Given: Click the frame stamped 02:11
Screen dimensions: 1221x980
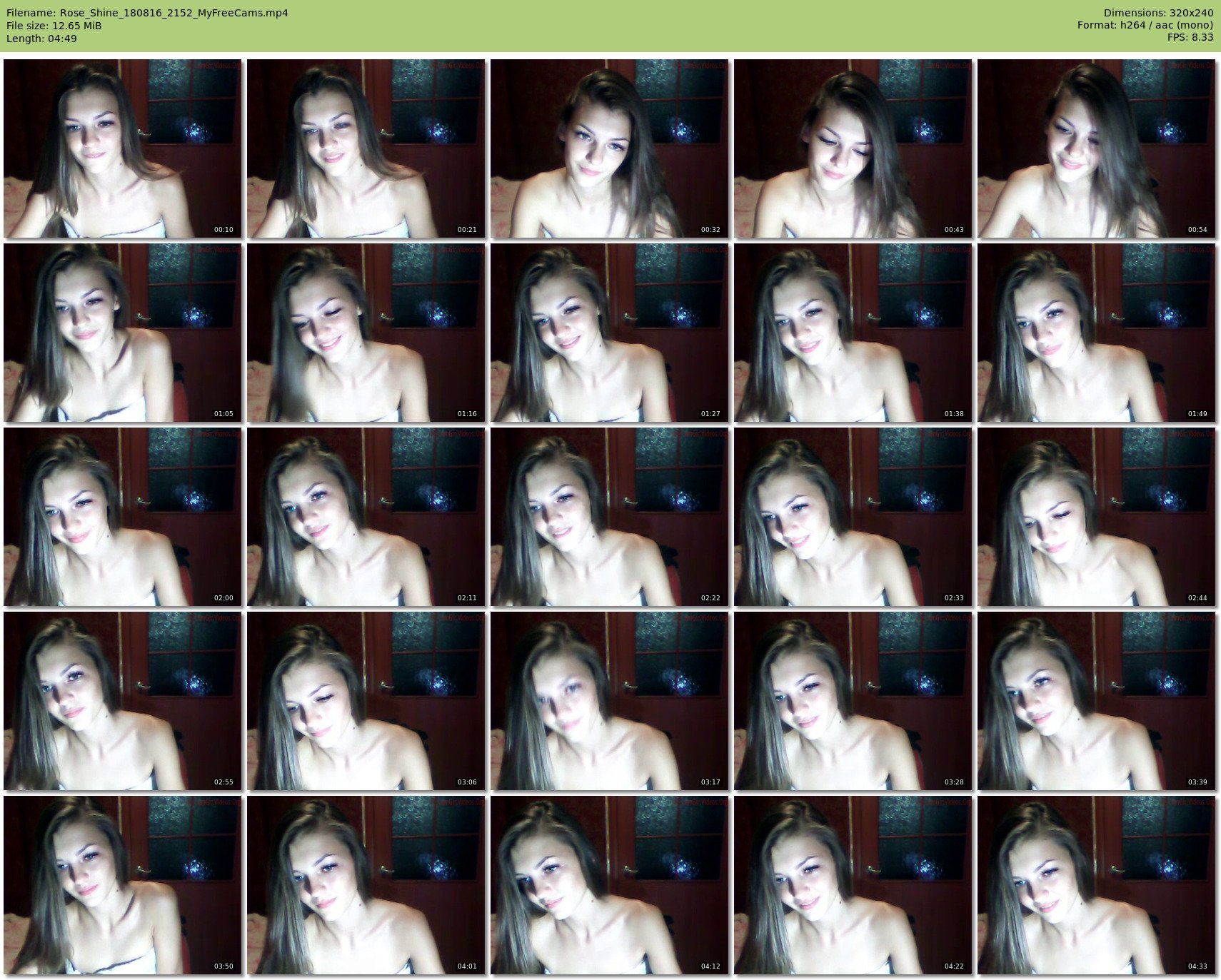Looking at the screenshot, I should point(366,517).
